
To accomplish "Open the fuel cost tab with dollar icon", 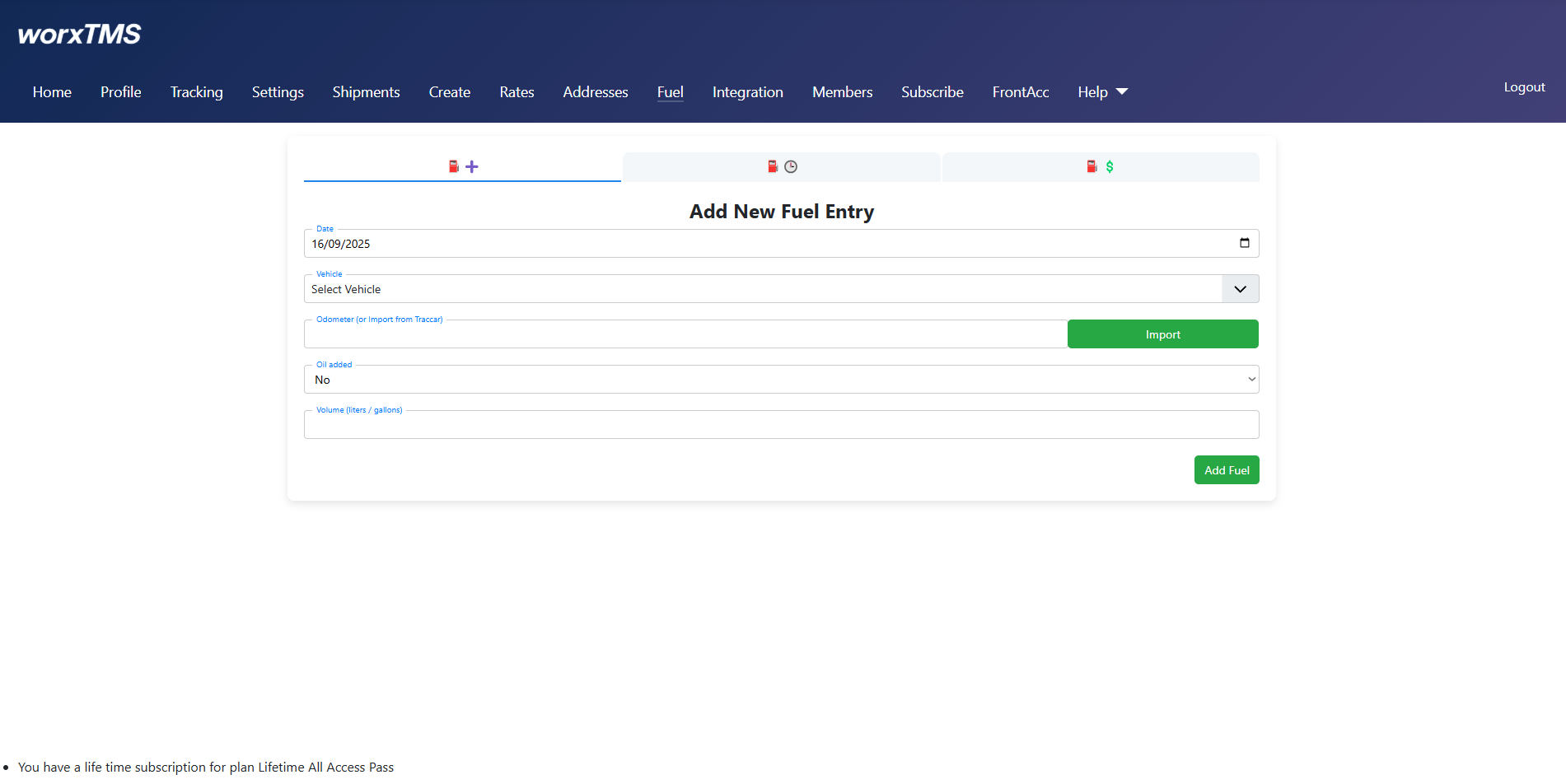I will [1101, 166].
